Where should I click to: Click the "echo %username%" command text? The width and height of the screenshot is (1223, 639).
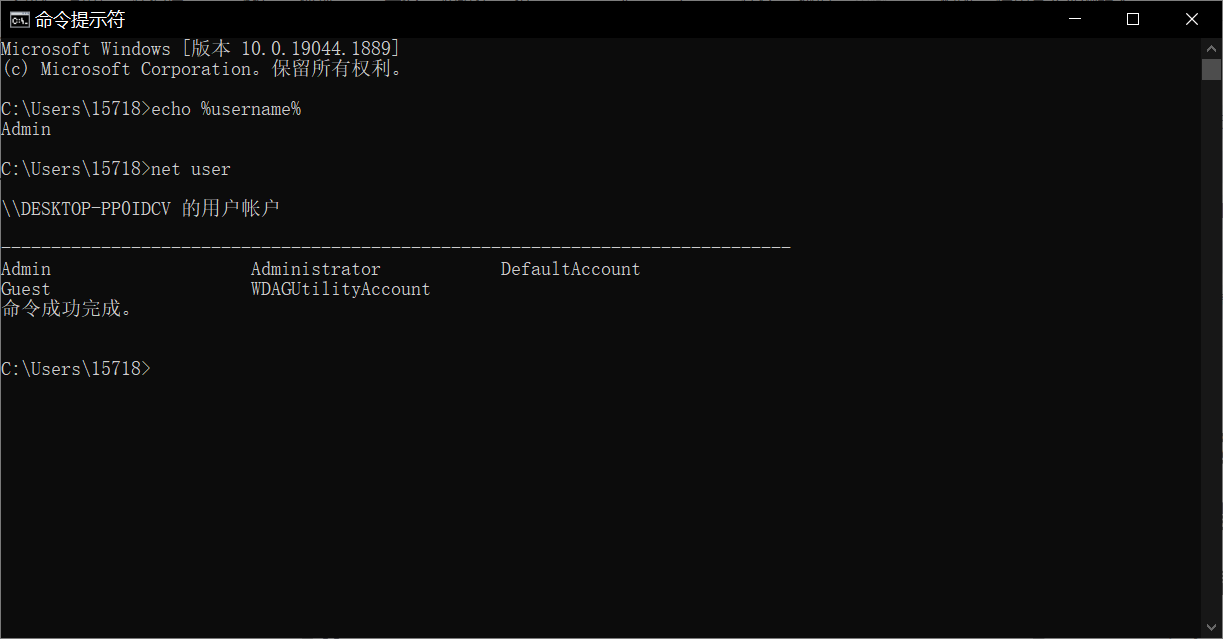(226, 109)
